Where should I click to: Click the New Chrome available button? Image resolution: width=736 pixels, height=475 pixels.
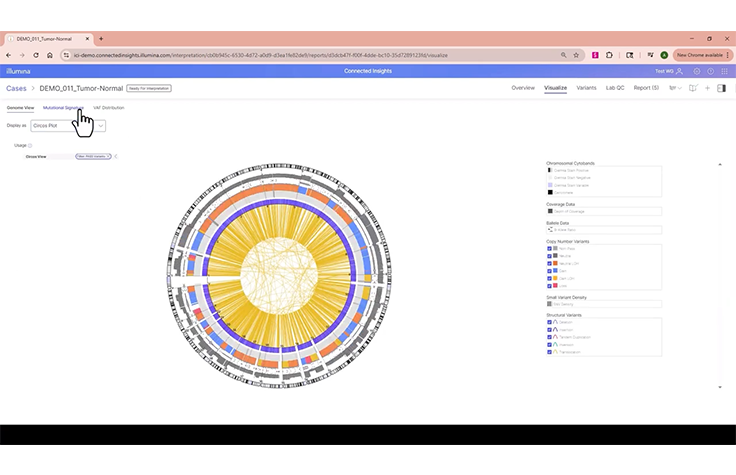click(x=699, y=54)
